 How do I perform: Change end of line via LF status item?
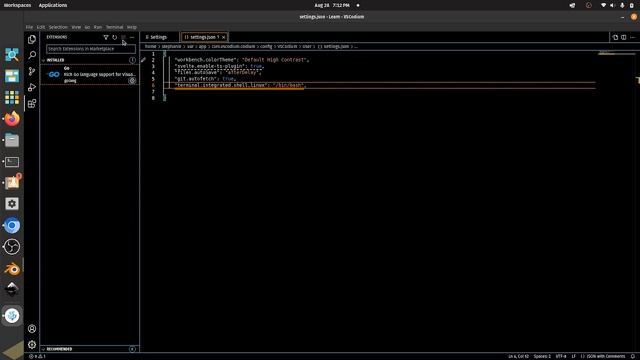(x=573, y=356)
